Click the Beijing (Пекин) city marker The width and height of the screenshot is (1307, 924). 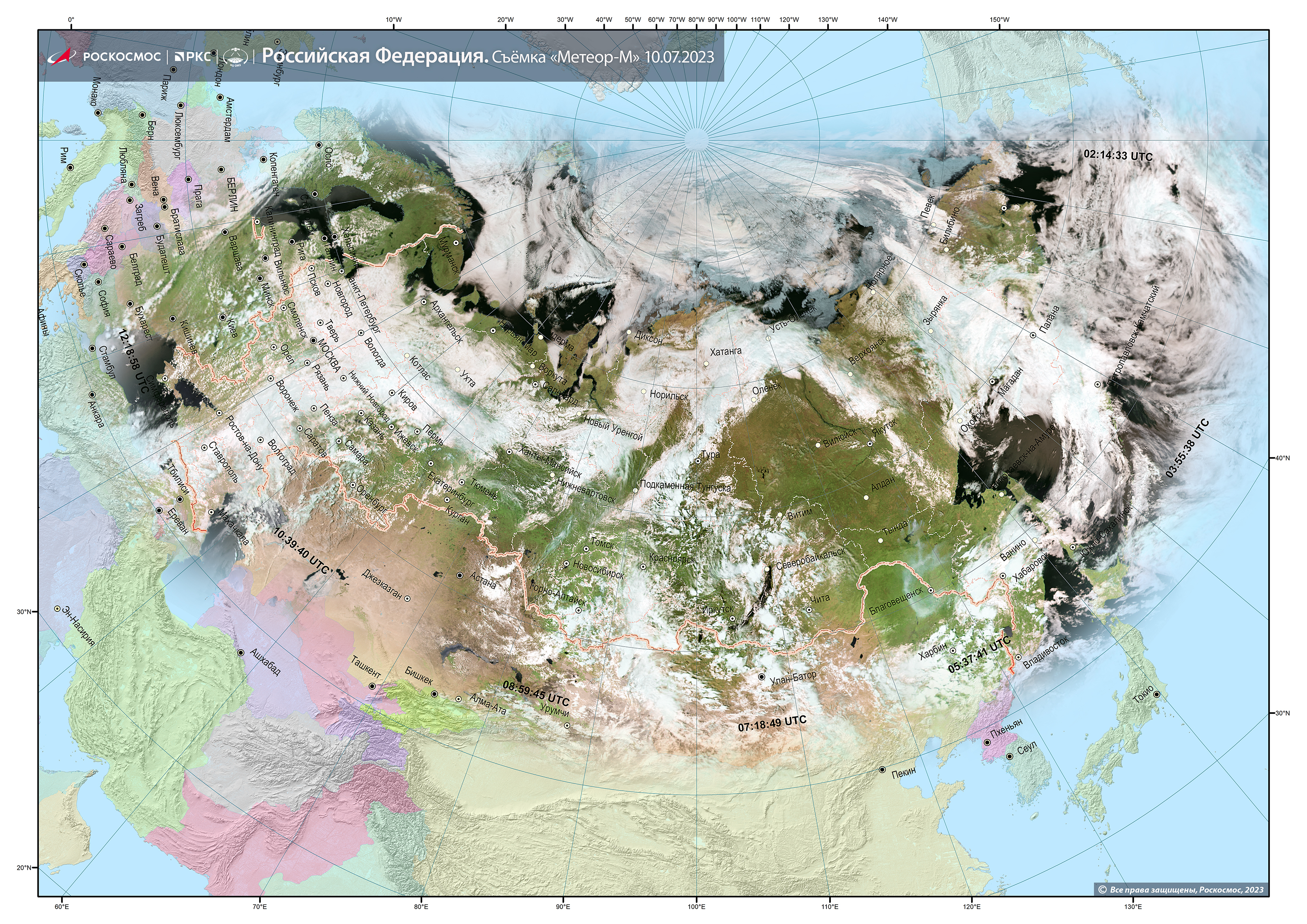(x=882, y=769)
